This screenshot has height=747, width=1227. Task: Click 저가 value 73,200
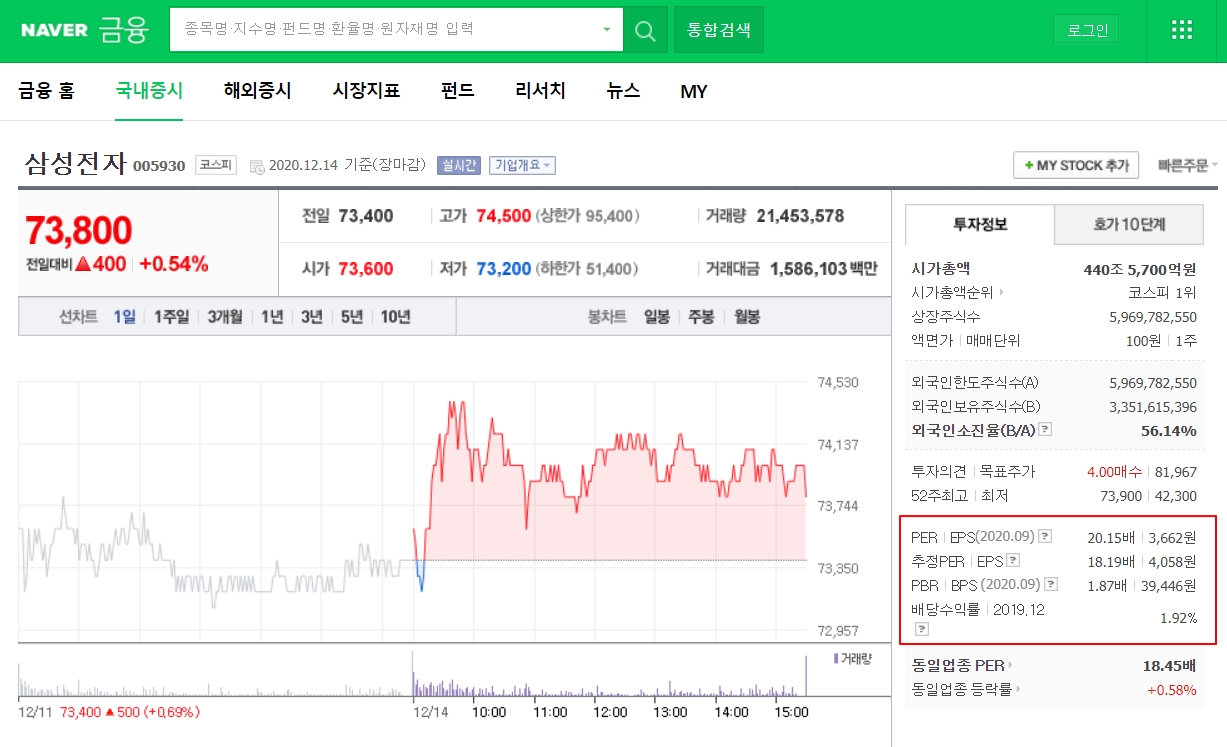(x=503, y=268)
